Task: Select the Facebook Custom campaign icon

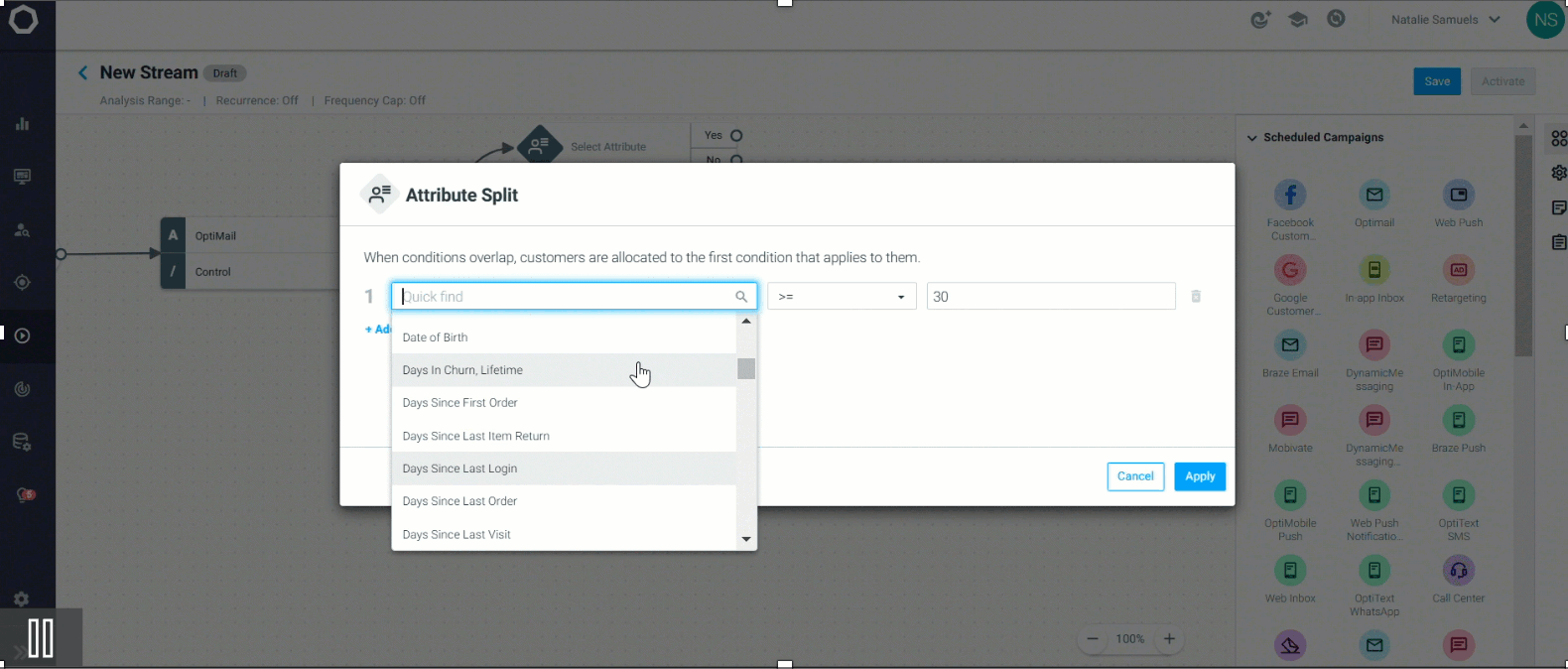Action: [x=1290, y=195]
